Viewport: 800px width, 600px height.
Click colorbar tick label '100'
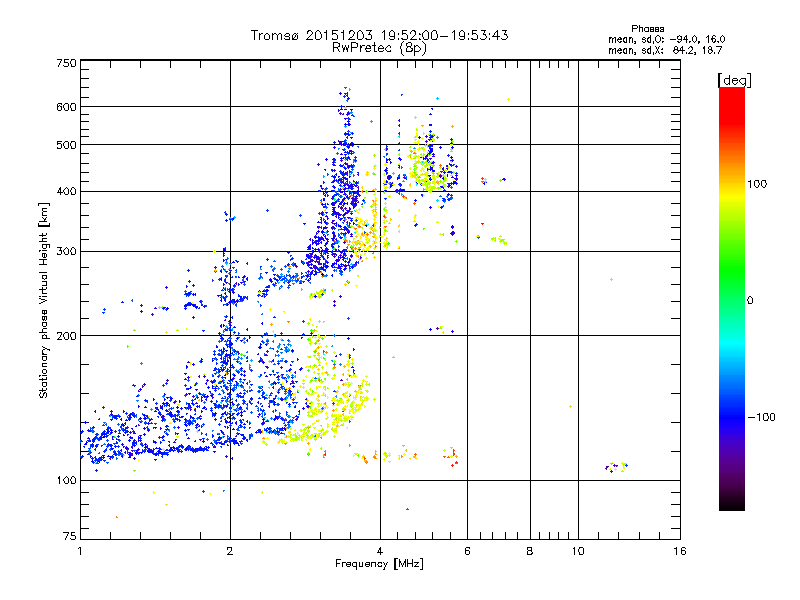coord(757,184)
